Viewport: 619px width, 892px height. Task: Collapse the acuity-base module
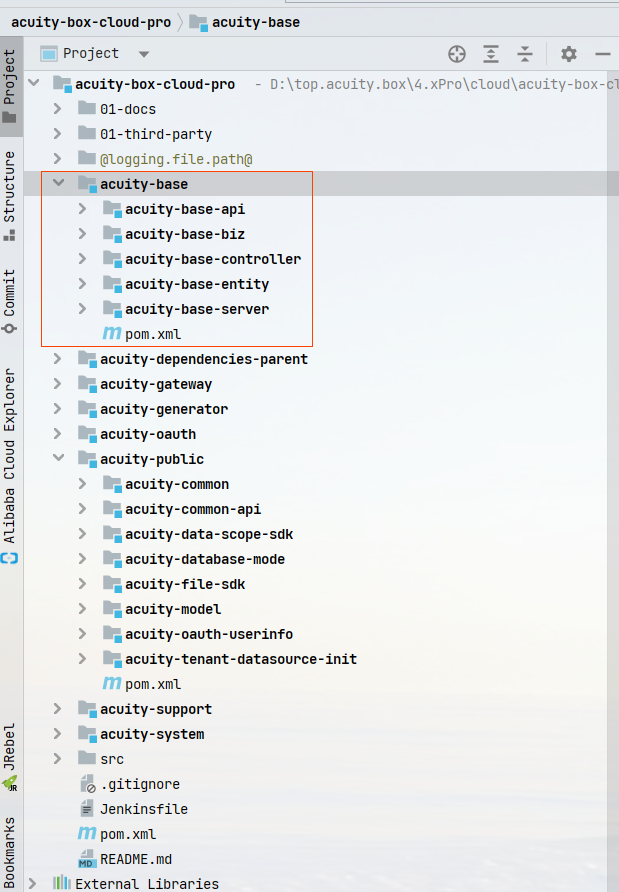click(x=58, y=184)
